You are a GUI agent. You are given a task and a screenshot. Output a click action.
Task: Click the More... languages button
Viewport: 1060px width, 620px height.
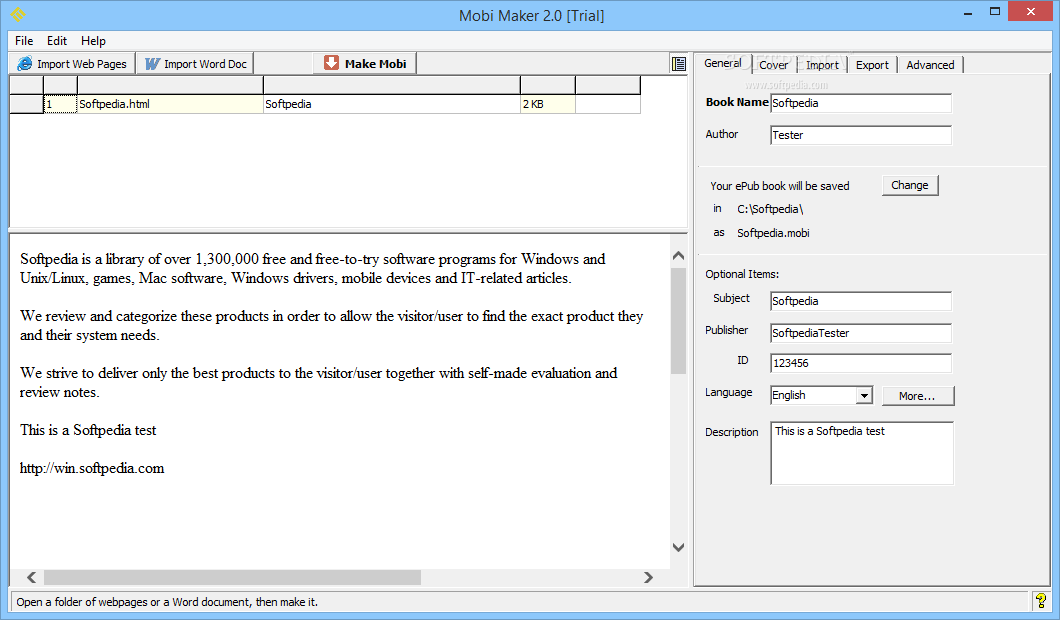(917, 396)
